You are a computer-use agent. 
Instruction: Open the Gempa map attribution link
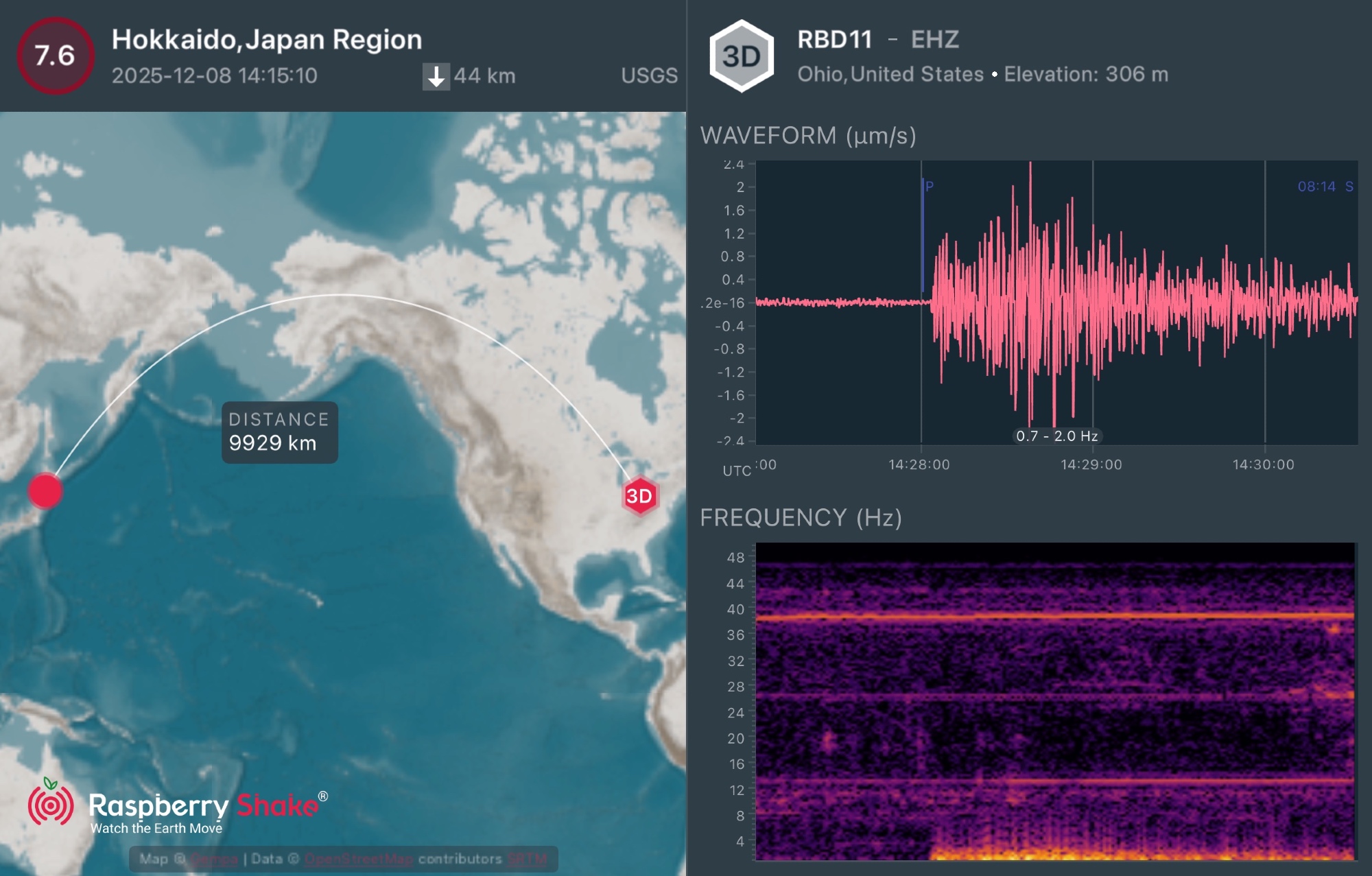click(x=214, y=859)
